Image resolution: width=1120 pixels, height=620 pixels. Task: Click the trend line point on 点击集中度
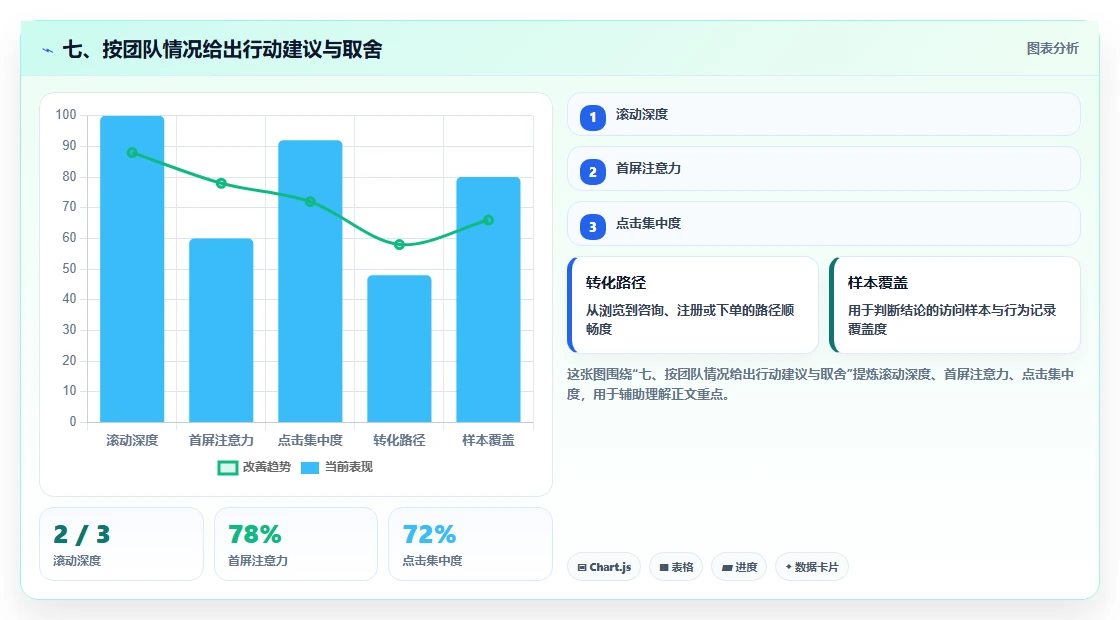click(x=310, y=201)
